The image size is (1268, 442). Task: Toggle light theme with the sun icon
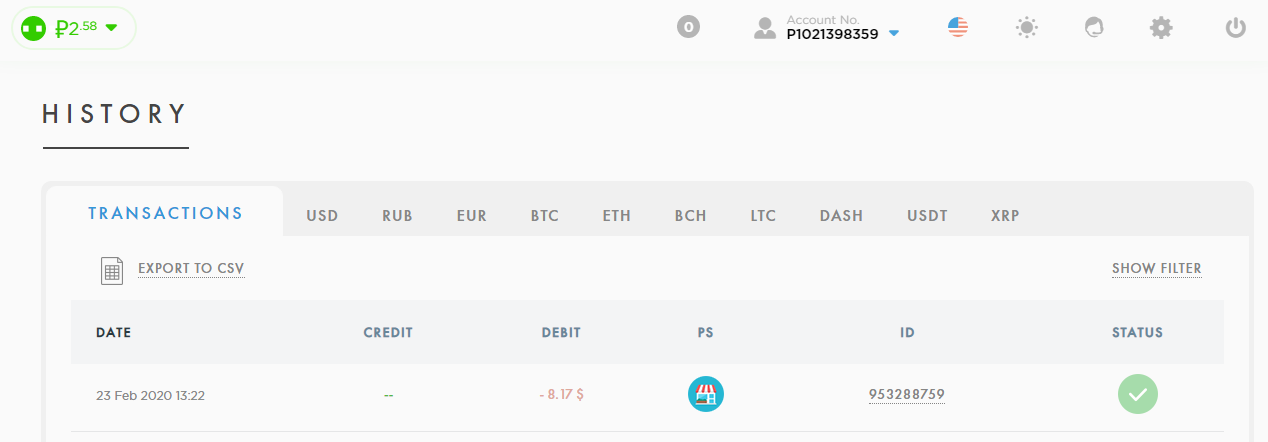(1026, 28)
